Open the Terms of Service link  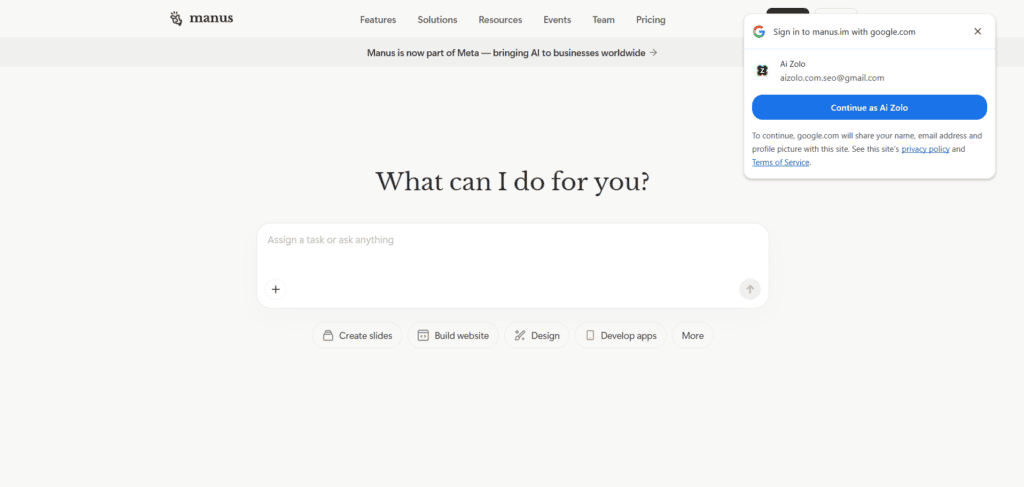pyautogui.click(x=780, y=163)
